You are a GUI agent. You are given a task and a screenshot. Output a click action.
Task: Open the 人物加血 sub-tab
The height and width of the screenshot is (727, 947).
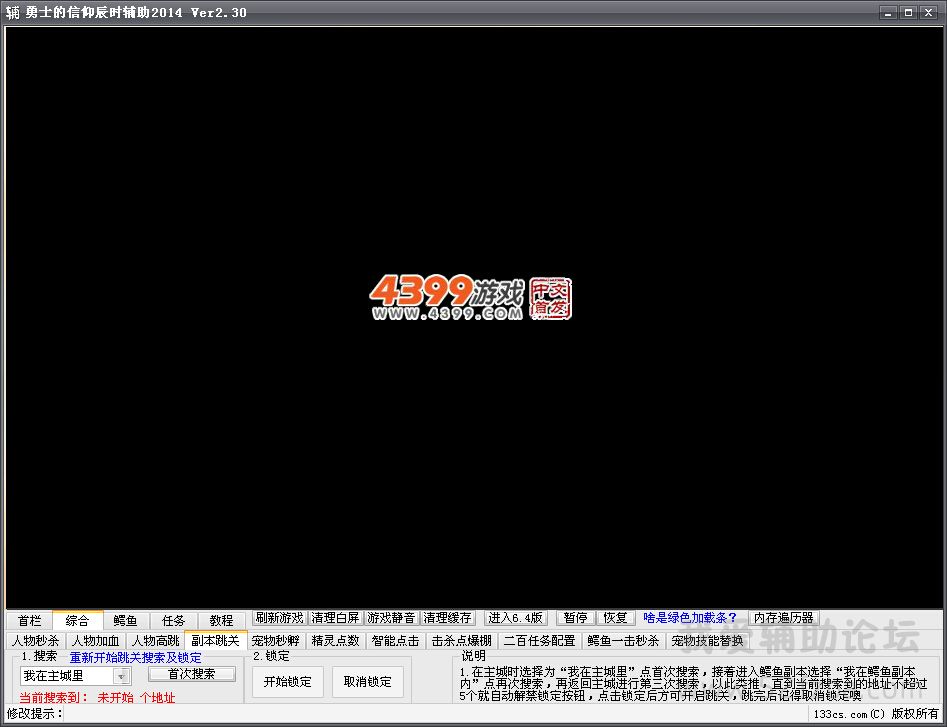(x=95, y=641)
